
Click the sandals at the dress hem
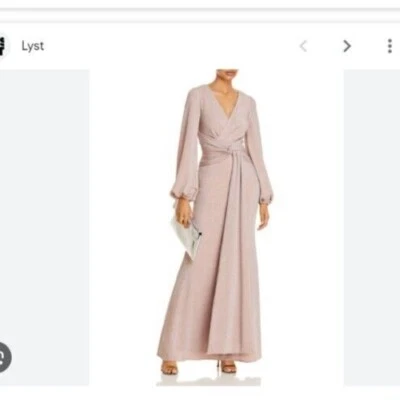coord(200,367)
